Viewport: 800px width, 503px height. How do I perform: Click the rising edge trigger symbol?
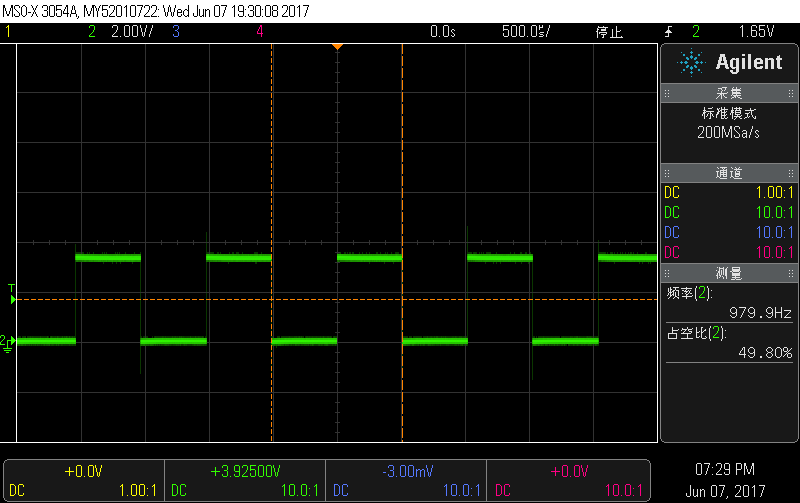point(669,32)
